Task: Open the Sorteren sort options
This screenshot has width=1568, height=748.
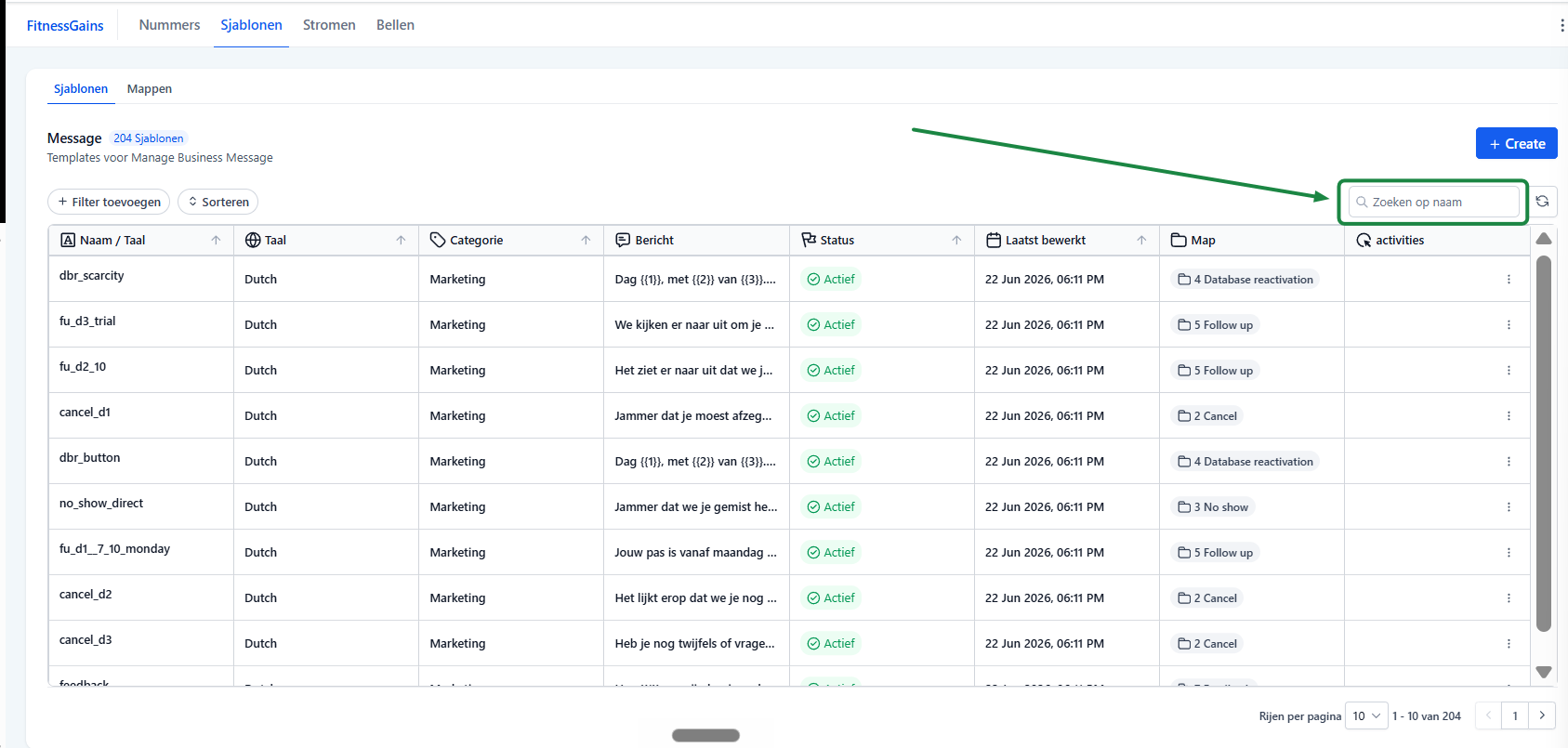Action: [x=217, y=202]
